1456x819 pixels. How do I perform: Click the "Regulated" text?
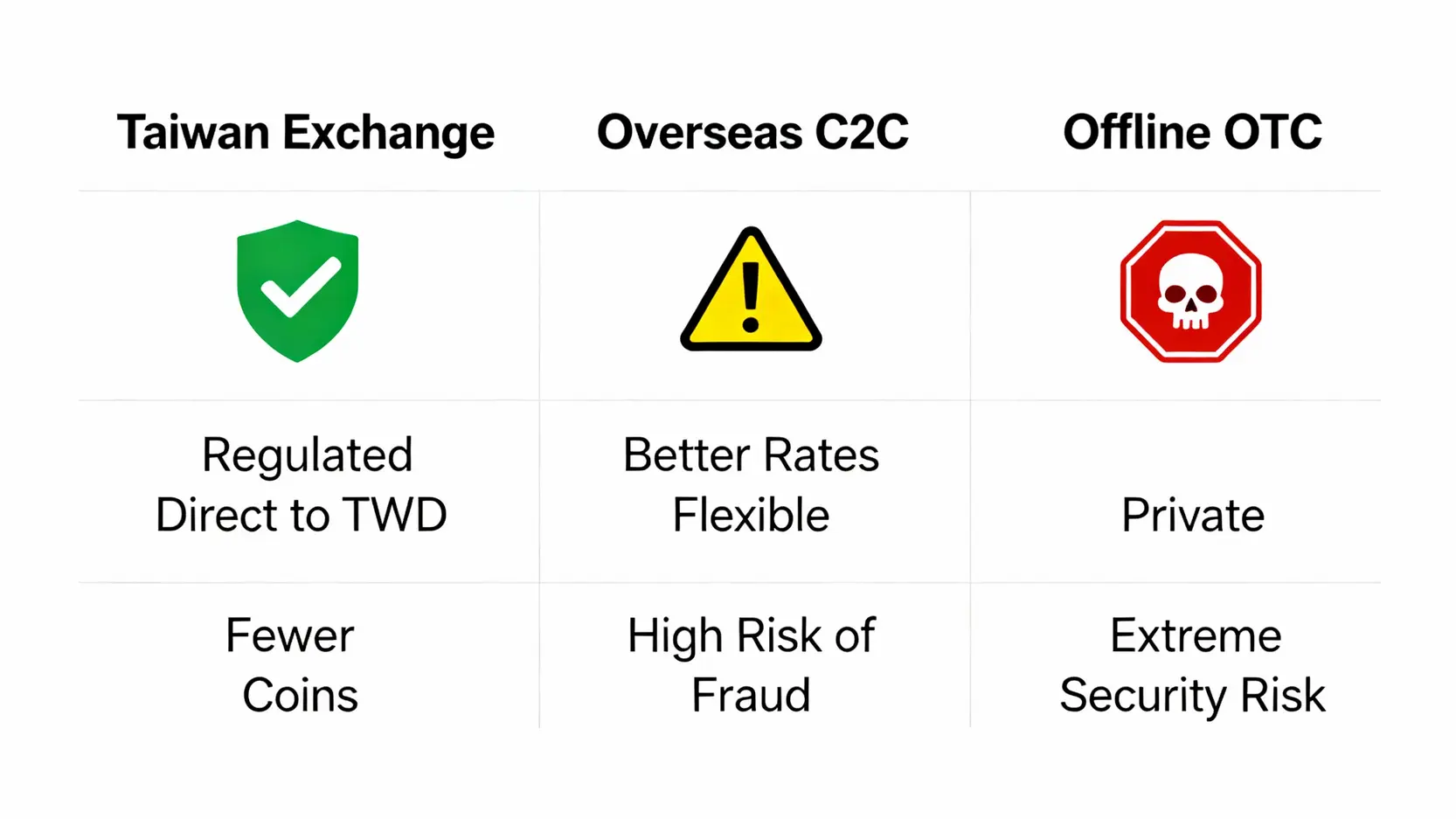click(307, 455)
